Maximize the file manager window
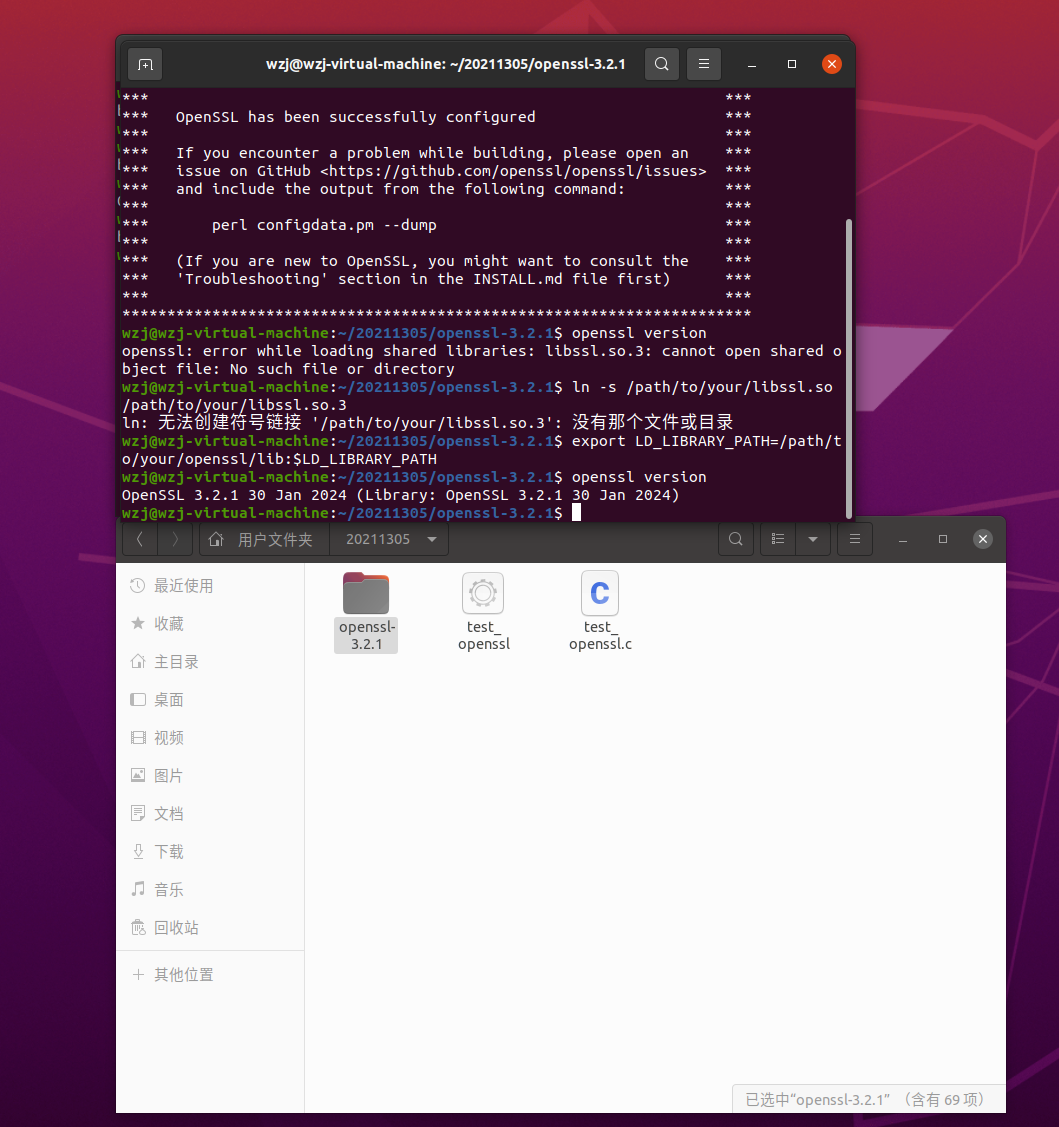1059x1127 pixels. click(x=943, y=539)
